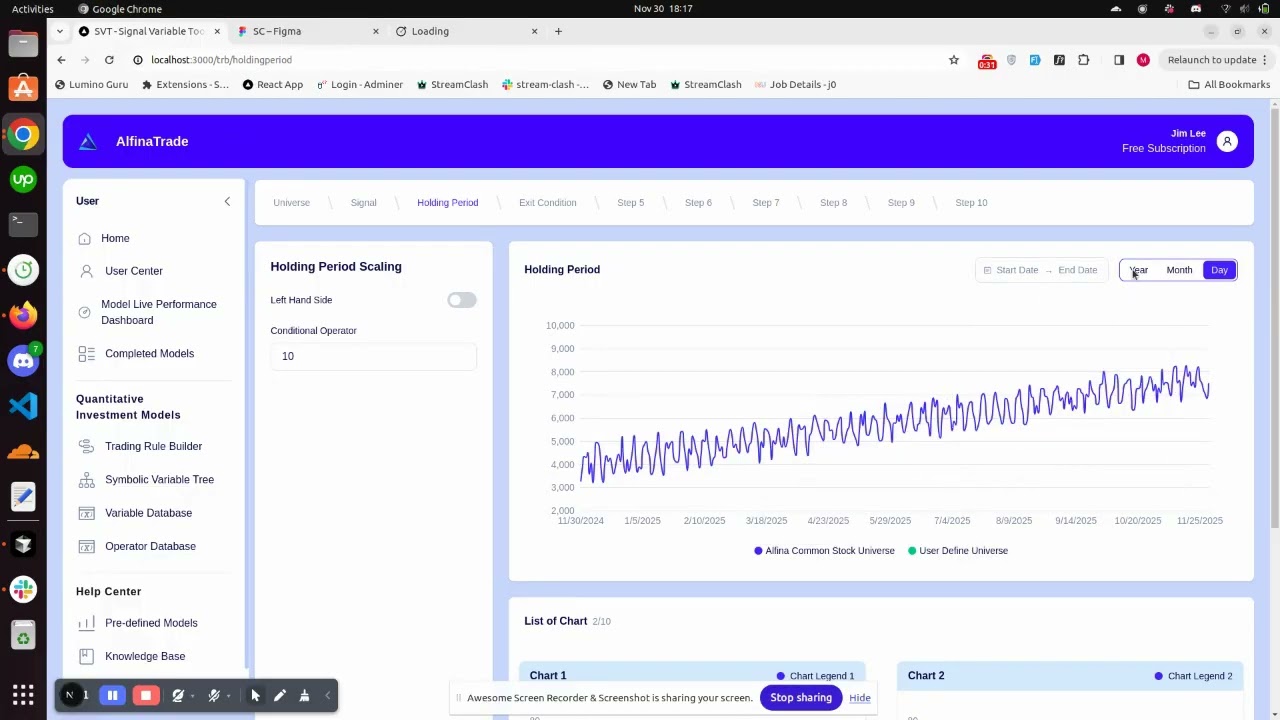The image size is (1280, 720).
Task: Pause the screen recording
Action: tap(112, 696)
